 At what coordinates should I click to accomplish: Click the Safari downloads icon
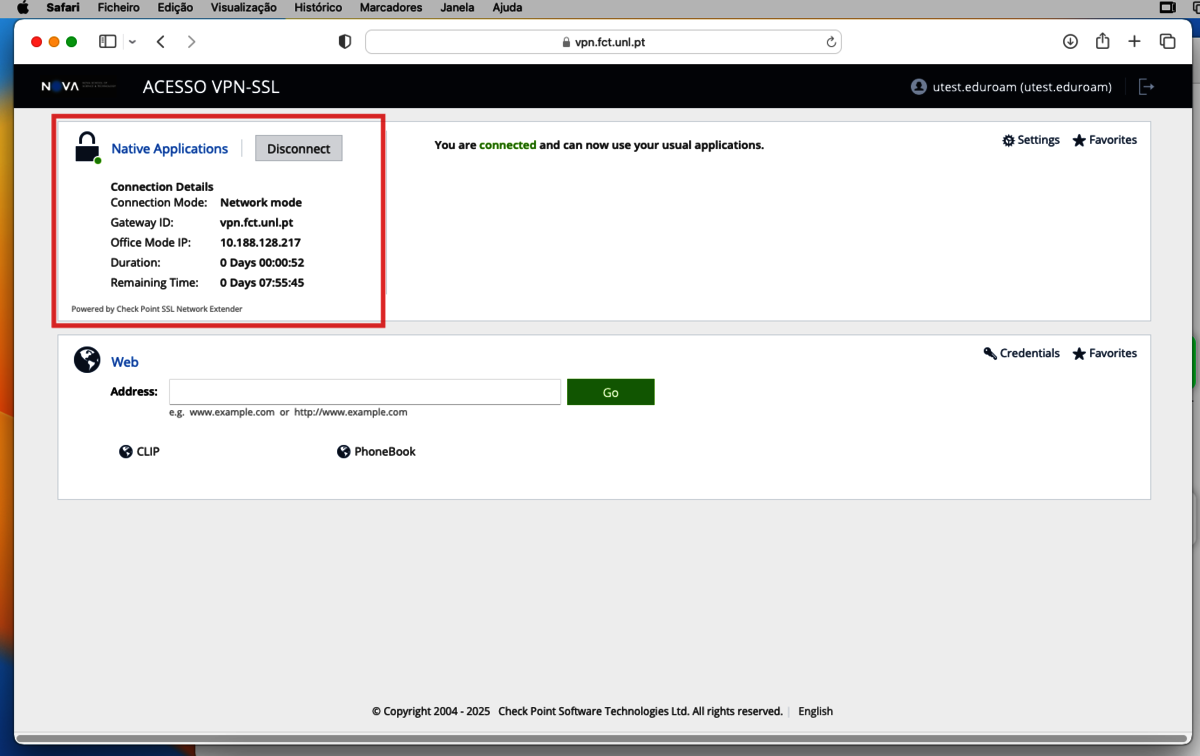coord(1070,41)
